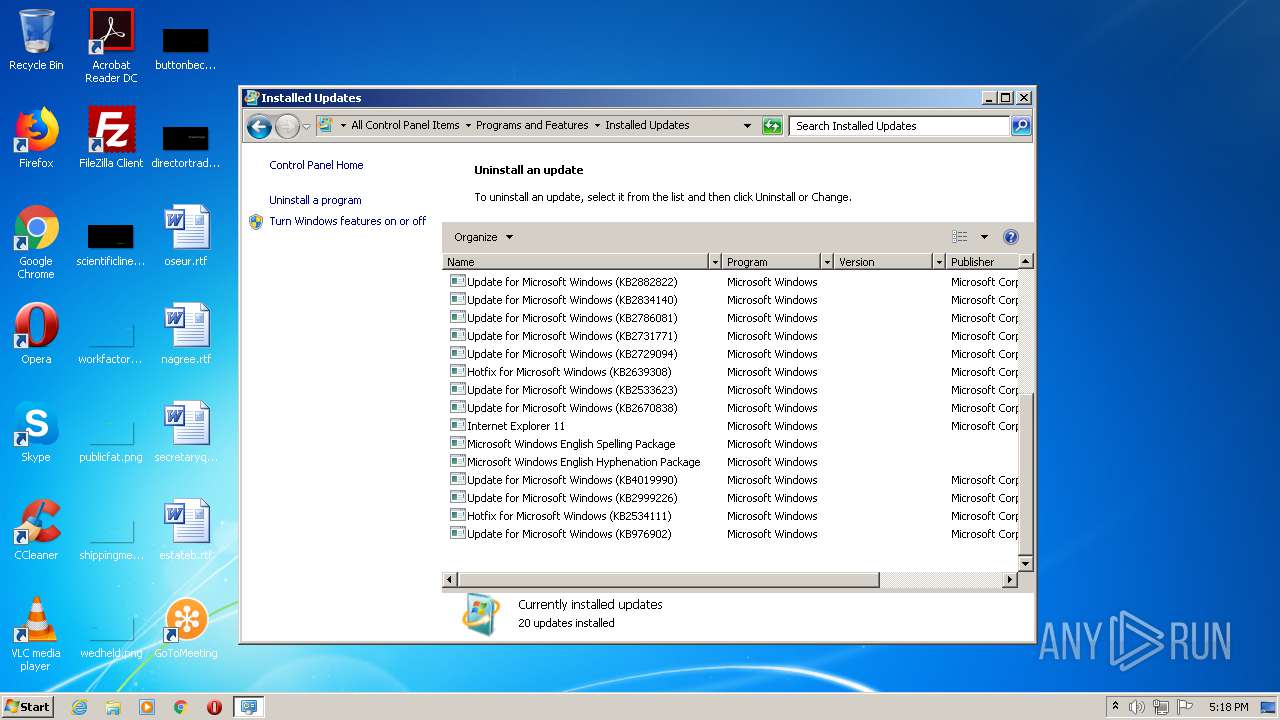The height and width of the screenshot is (720, 1280).
Task: Open Control Panel Home link
Action: 316,165
